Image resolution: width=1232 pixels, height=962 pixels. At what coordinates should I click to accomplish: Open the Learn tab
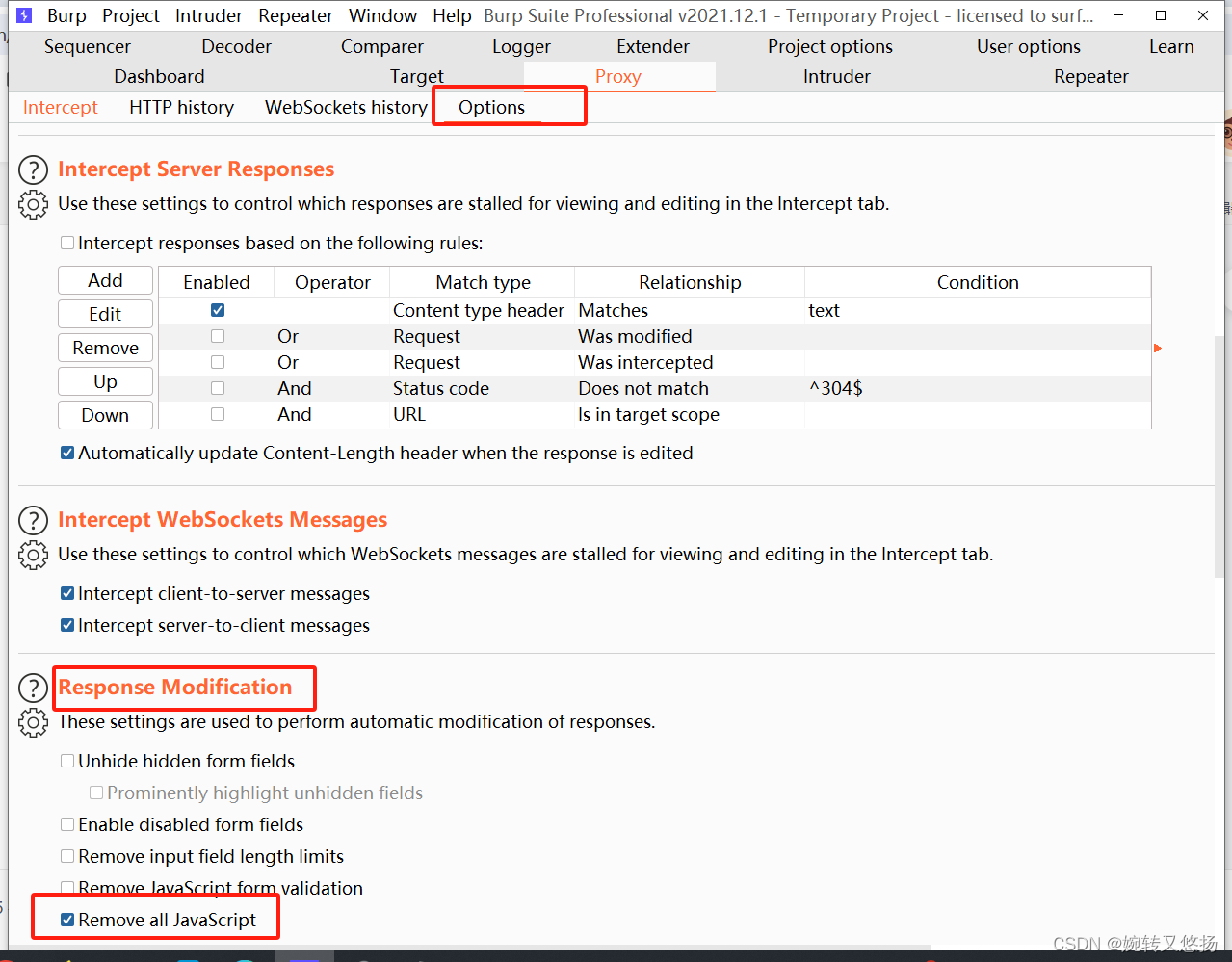pyautogui.click(x=1171, y=46)
